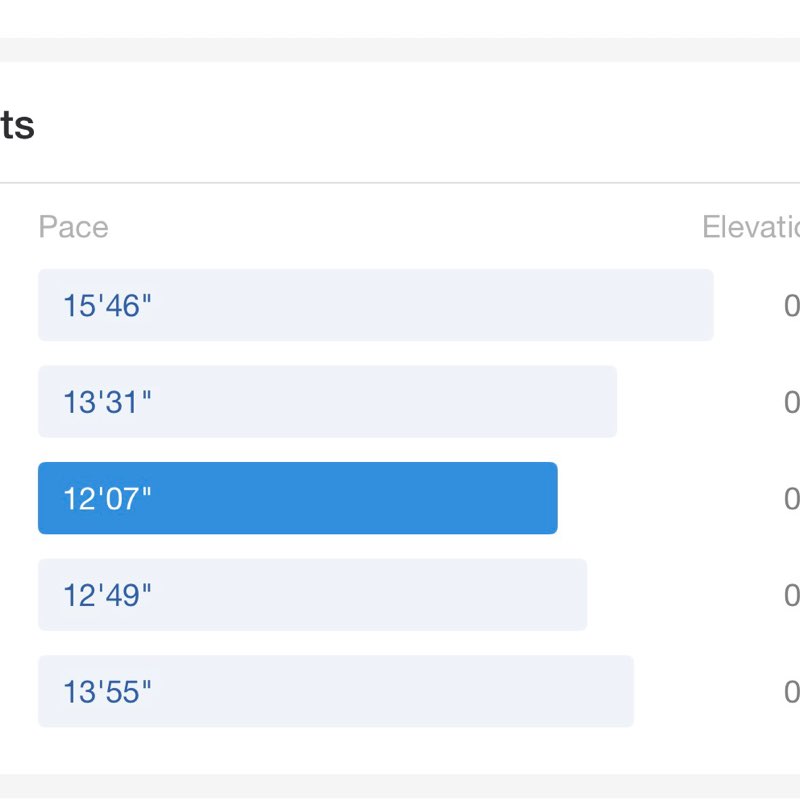This screenshot has height=800, width=800.
Task: Click the partially visible Splits heading
Action: point(17,126)
